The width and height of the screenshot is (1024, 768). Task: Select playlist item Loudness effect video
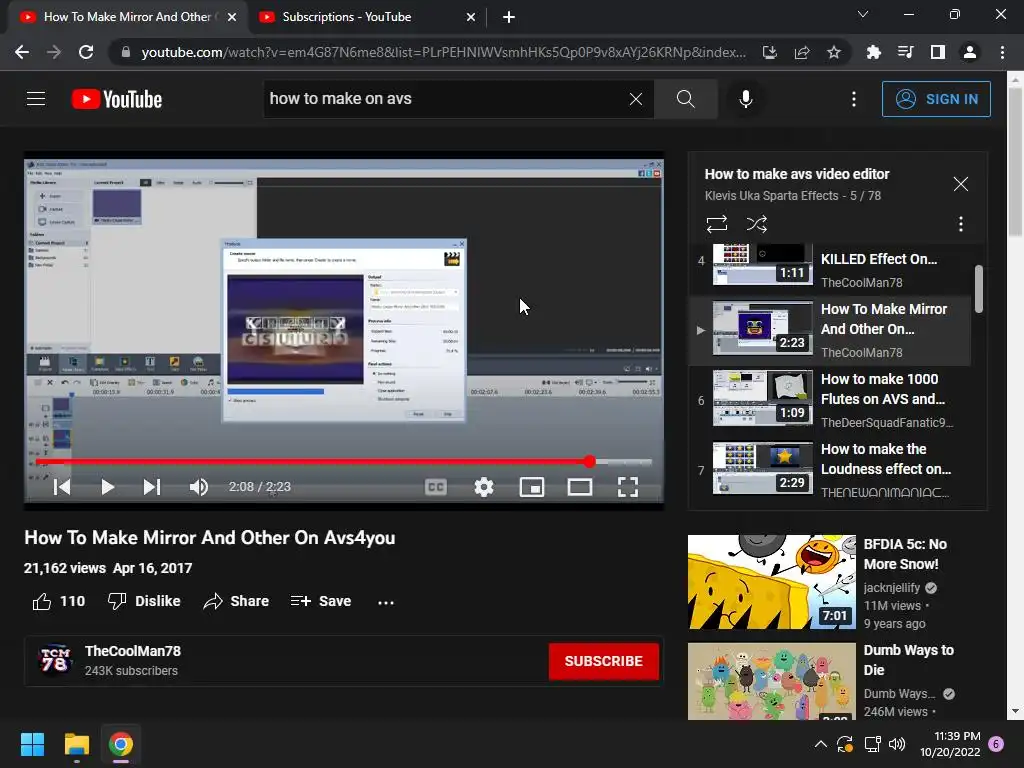(x=829, y=470)
